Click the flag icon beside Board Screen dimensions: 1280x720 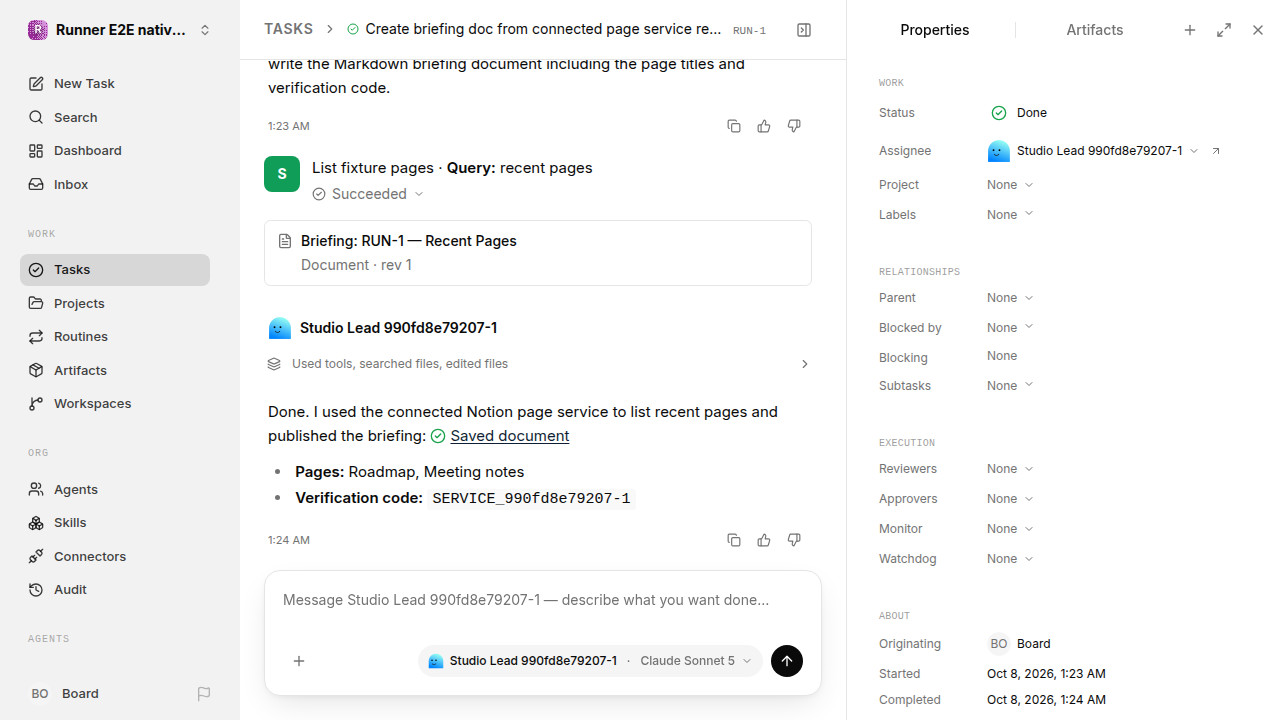pos(204,694)
